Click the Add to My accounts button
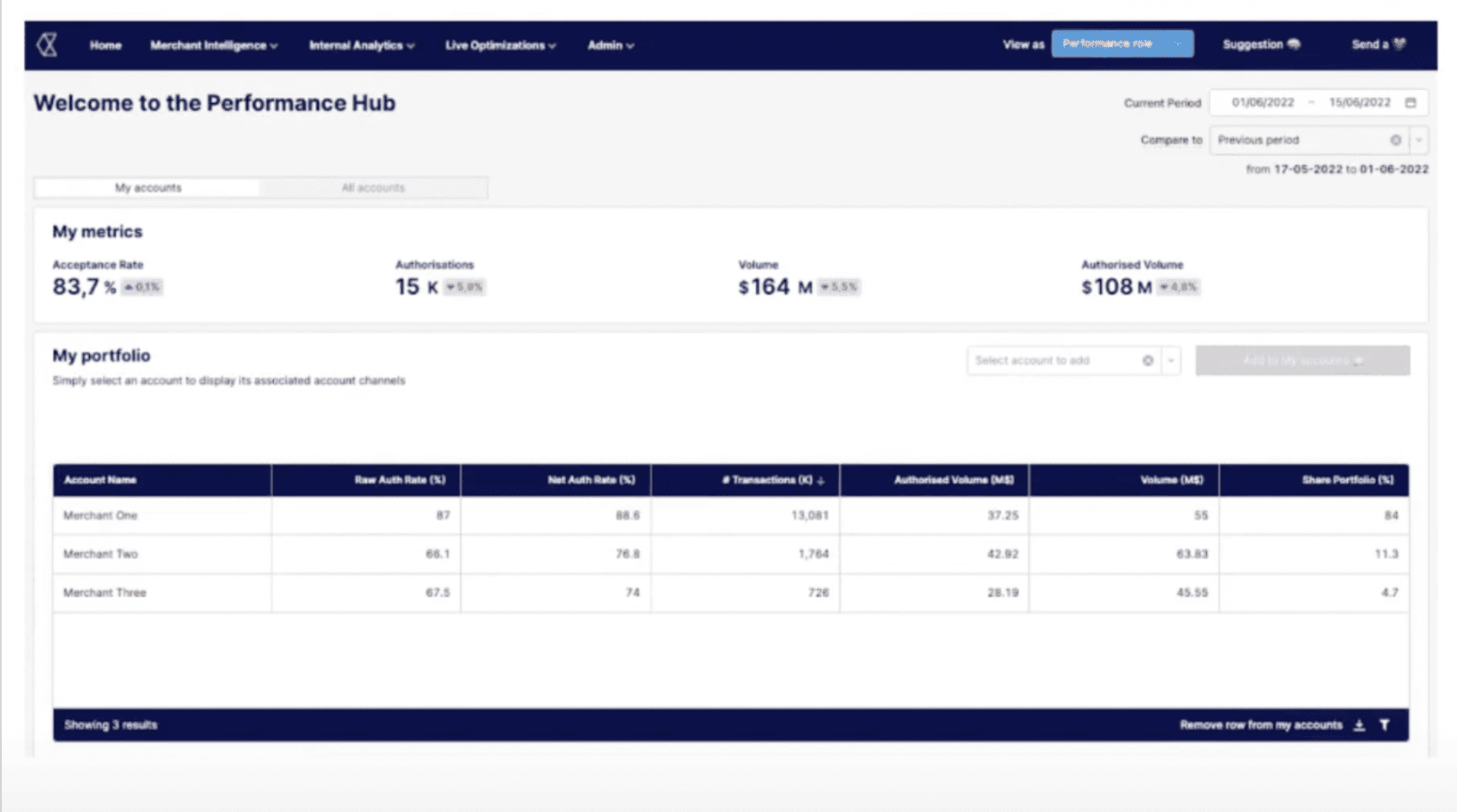 (1302, 360)
